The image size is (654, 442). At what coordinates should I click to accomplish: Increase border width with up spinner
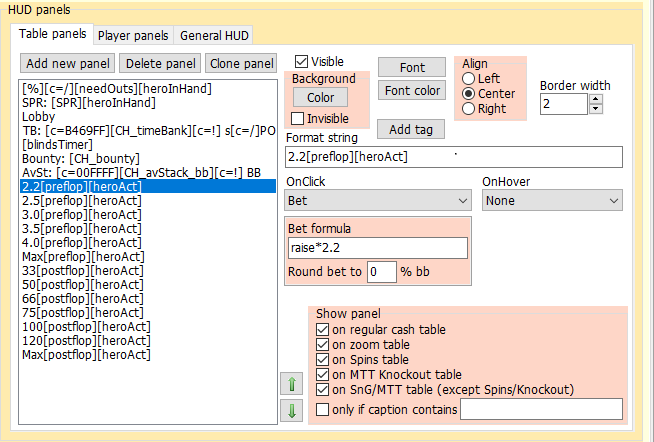click(x=596, y=99)
